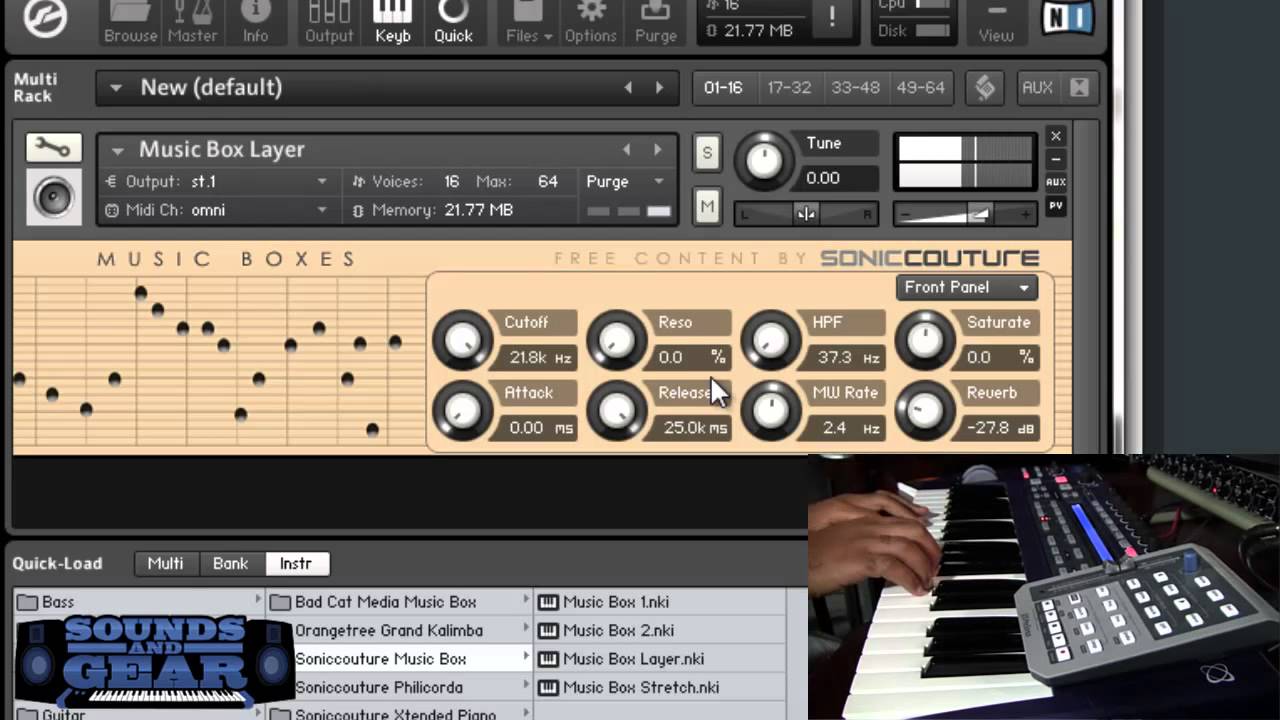1280x720 pixels.
Task: Load next multi with right arrow
Action: tap(659, 88)
